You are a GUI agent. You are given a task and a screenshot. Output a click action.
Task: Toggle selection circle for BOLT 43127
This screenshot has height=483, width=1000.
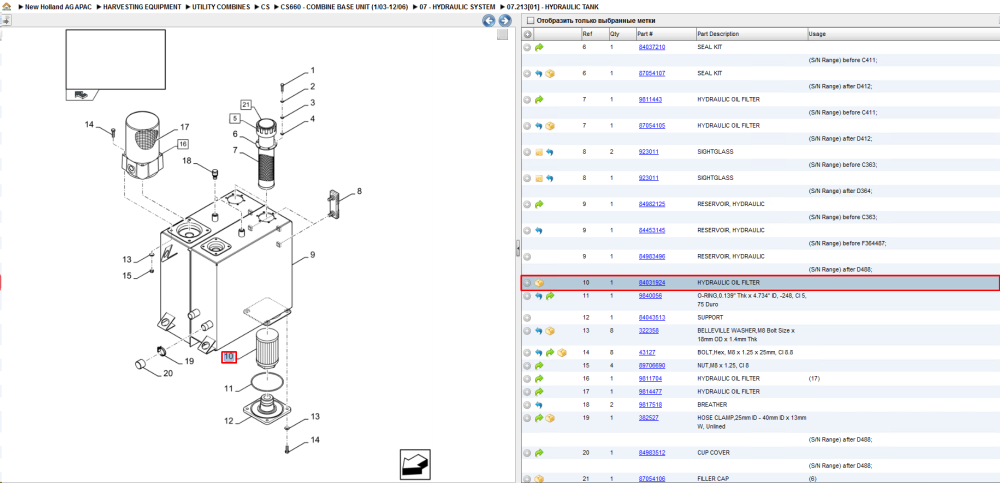[x=527, y=352]
